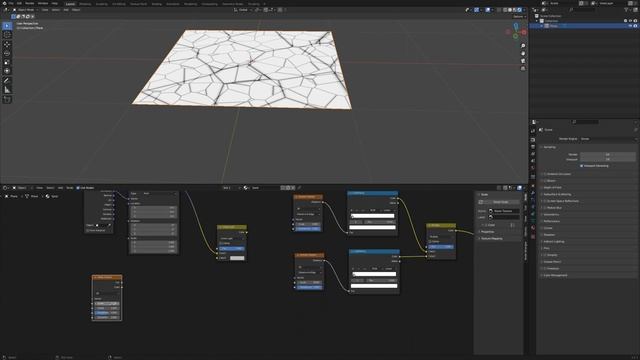Select the Measure ruler tool
This screenshot has height=360, width=640.
pyautogui.click(x=7, y=90)
